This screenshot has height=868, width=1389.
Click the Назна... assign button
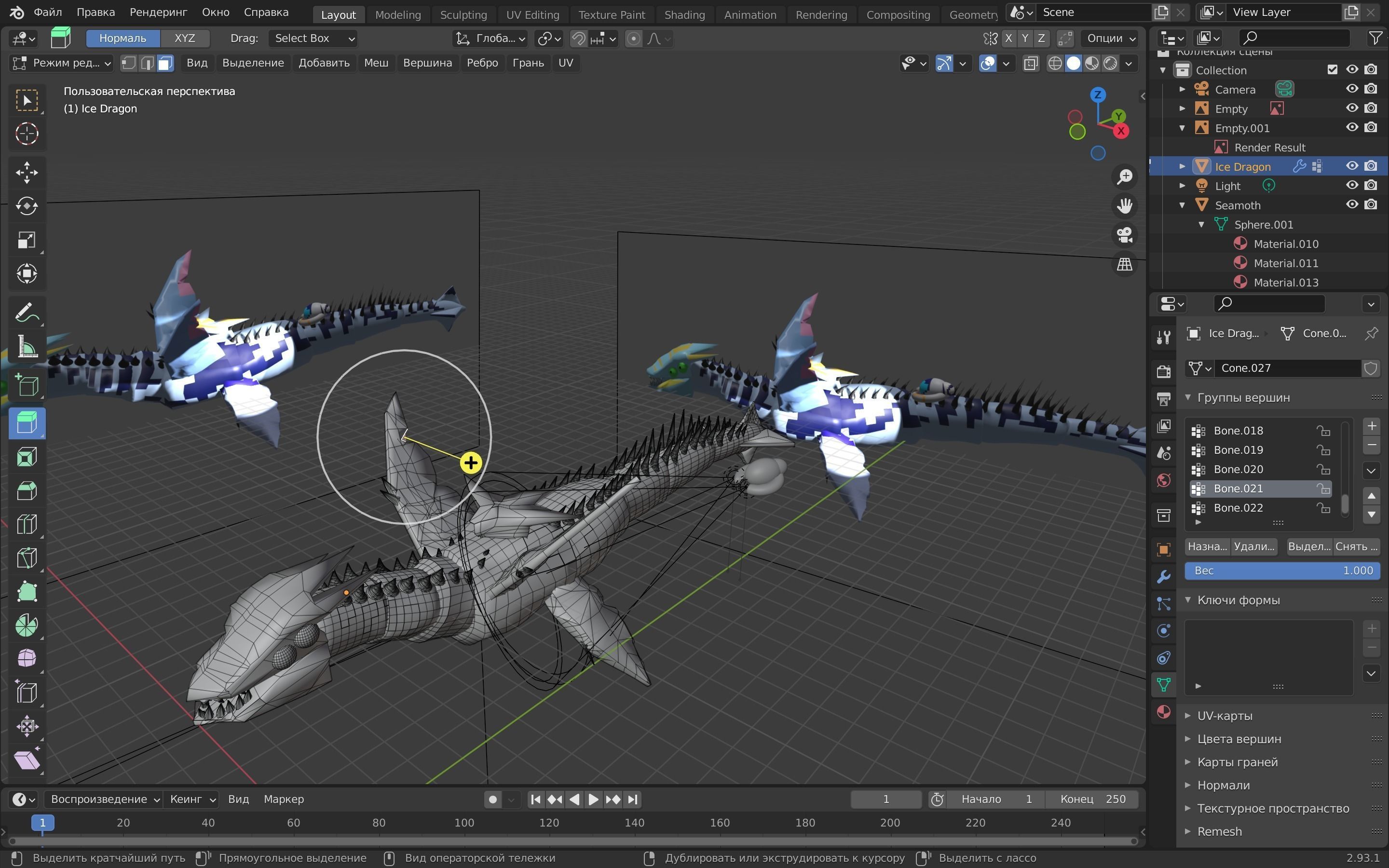point(1207,546)
